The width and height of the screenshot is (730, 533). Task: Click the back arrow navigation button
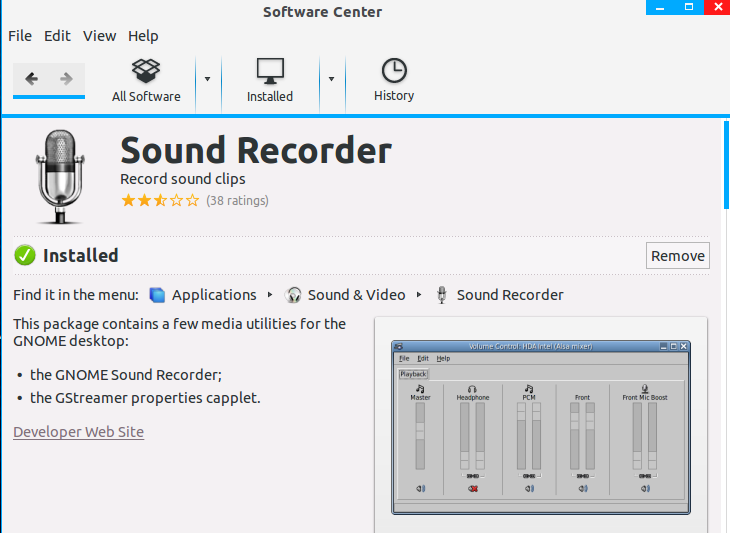(31, 79)
